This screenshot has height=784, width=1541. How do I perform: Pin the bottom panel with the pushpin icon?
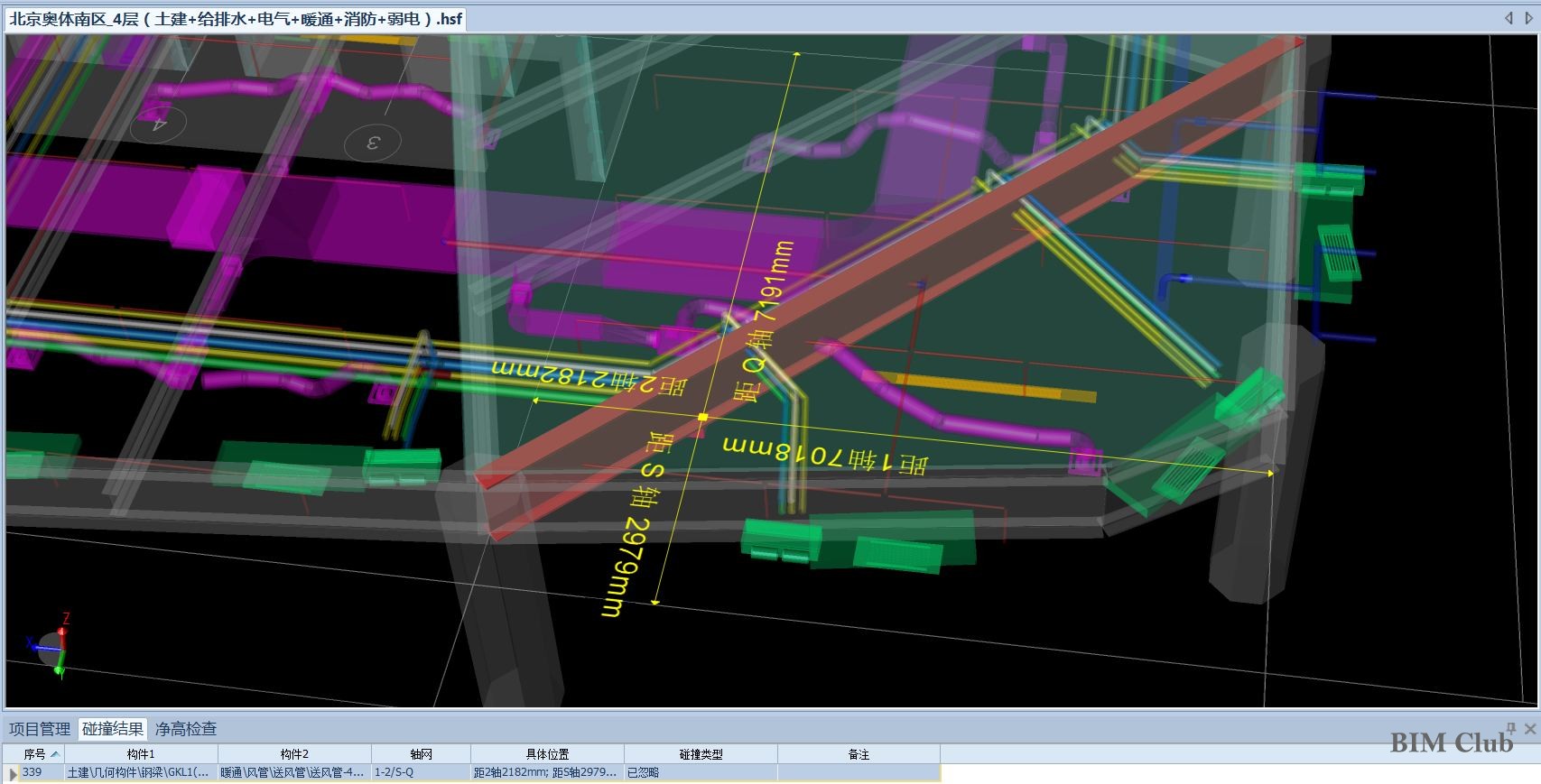coord(1511,728)
